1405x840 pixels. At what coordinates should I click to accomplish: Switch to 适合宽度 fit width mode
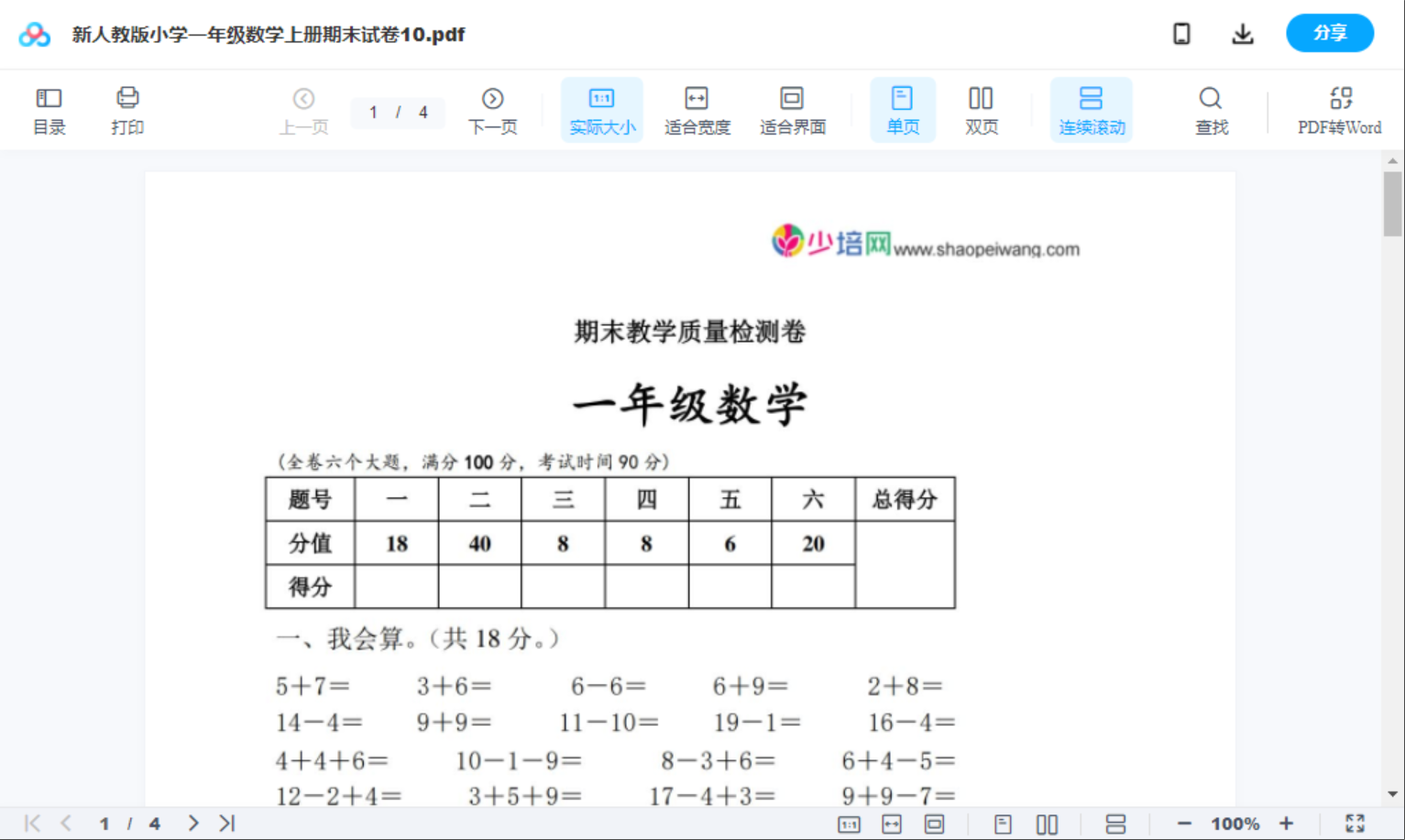[697, 109]
